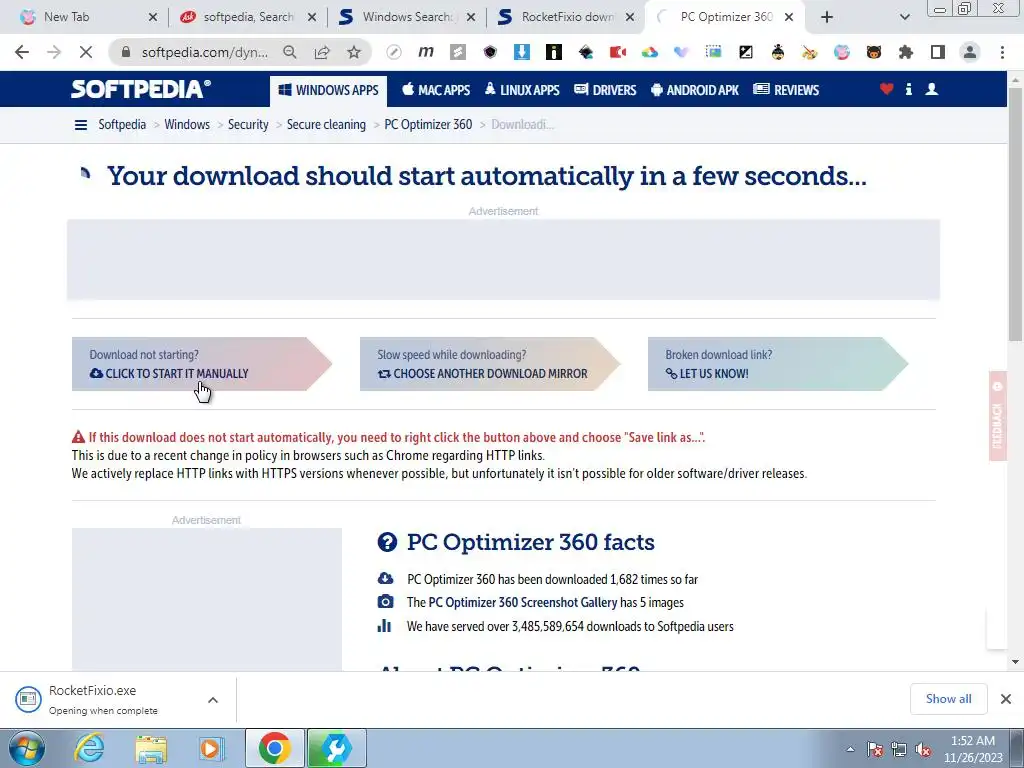Open the Windows Start button
The height and width of the screenshot is (768, 1024).
tap(27, 748)
